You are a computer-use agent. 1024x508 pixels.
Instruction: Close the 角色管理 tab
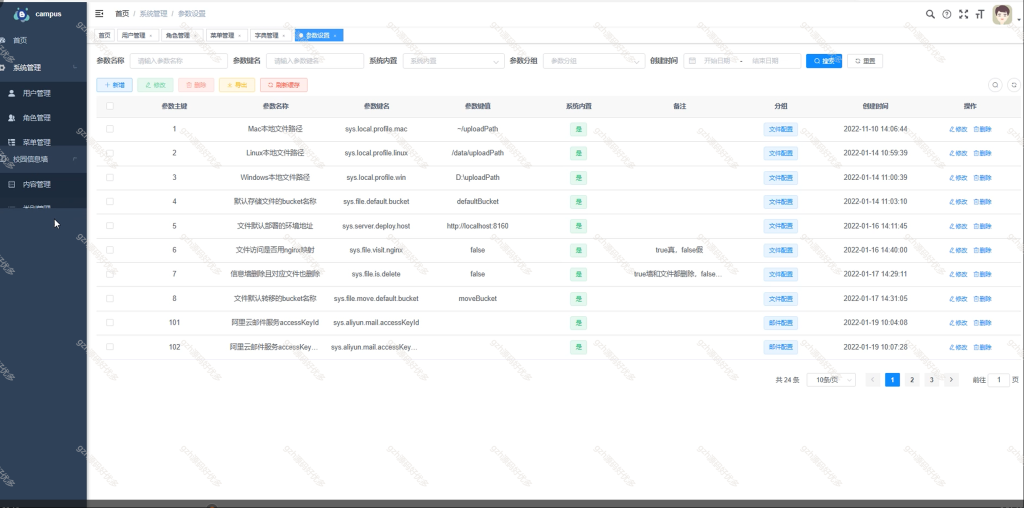[x=195, y=36]
